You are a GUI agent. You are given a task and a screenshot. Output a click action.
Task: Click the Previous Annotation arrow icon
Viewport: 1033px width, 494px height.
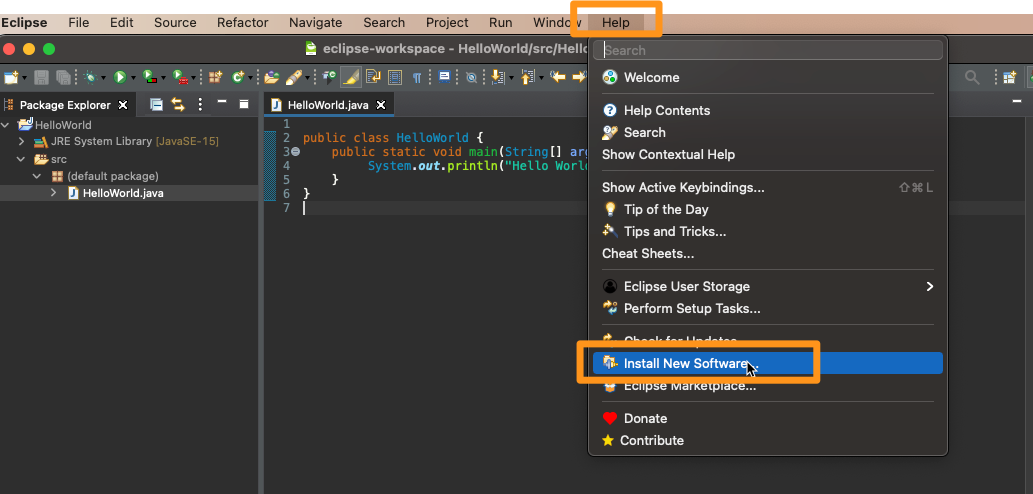526,78
